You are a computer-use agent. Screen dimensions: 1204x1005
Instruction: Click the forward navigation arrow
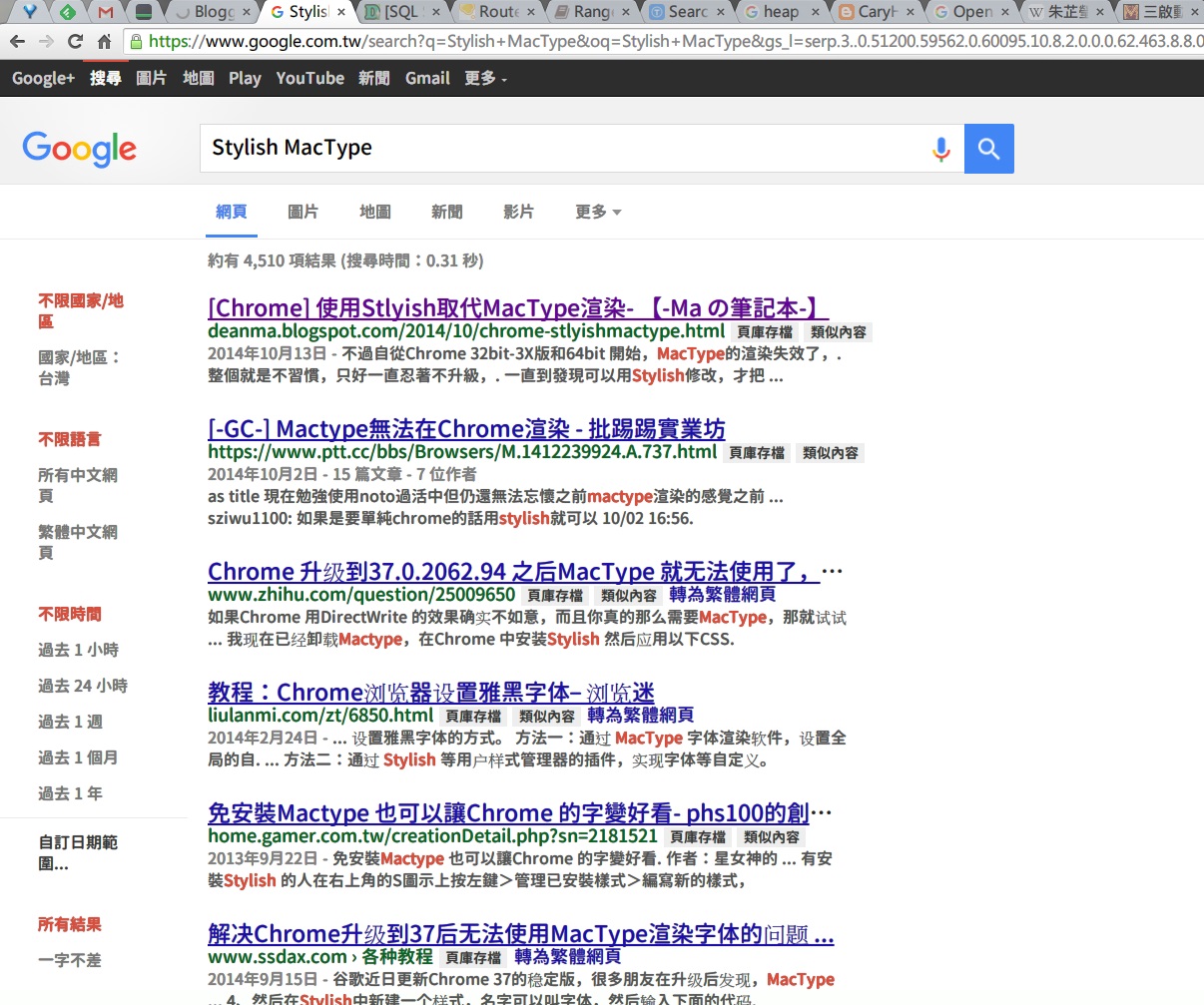coord(46,41)
